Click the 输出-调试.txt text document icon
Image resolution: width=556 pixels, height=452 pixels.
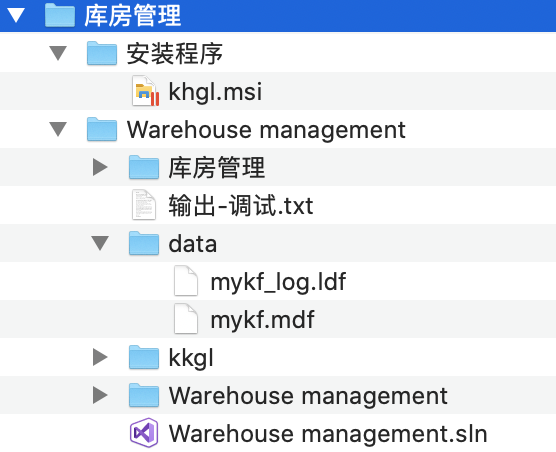pyautogui.click(x=144, y=205)
